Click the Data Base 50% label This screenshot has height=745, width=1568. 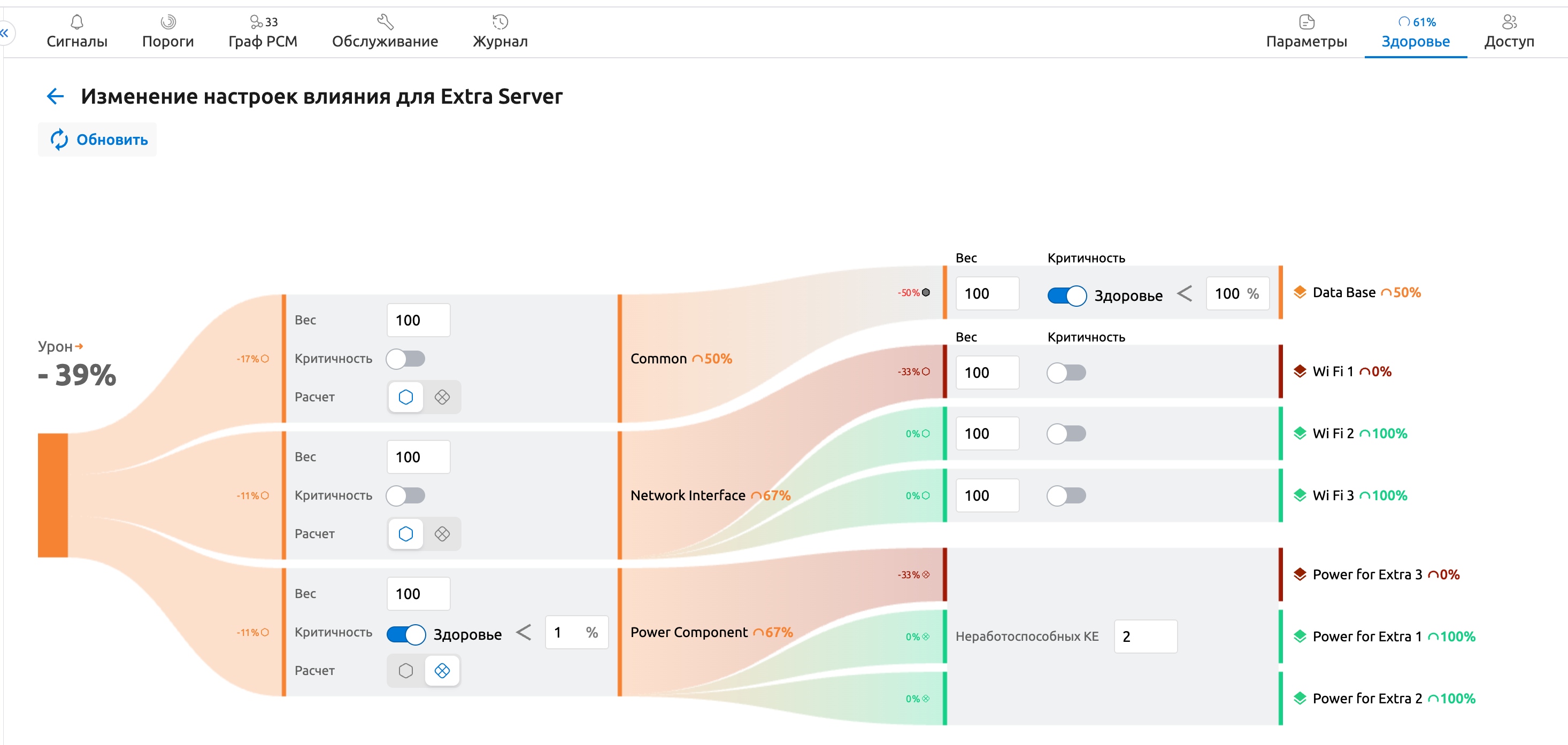pos(1366,292)
